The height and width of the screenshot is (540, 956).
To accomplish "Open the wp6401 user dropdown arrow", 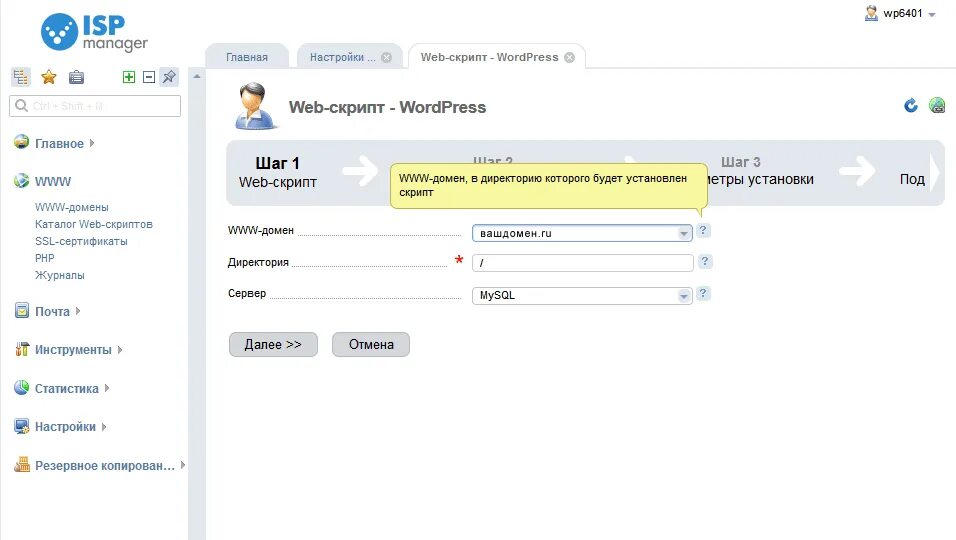I will (x=932, y=15).
